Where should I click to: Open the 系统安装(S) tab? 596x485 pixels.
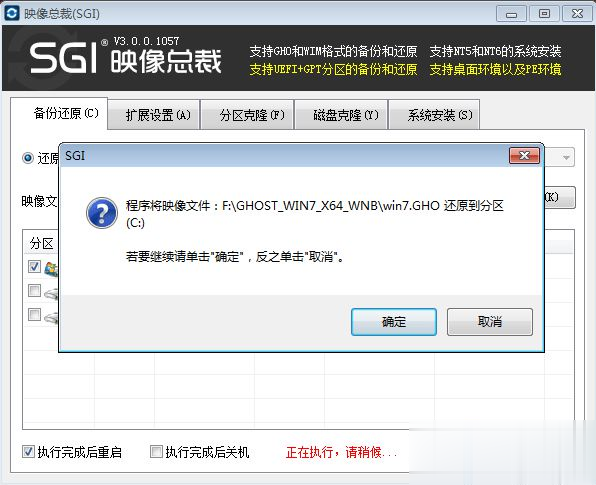(x=435, y=115)
